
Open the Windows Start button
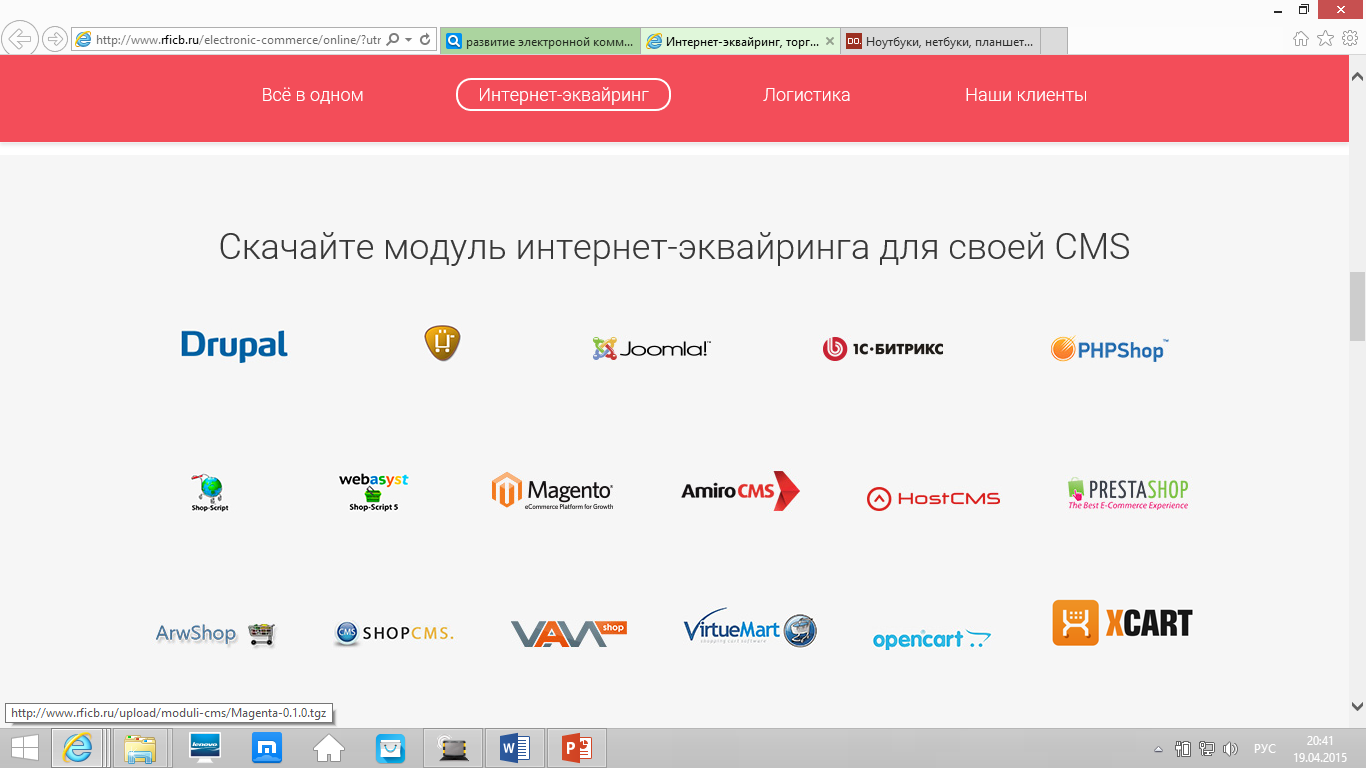coord(25,748)
